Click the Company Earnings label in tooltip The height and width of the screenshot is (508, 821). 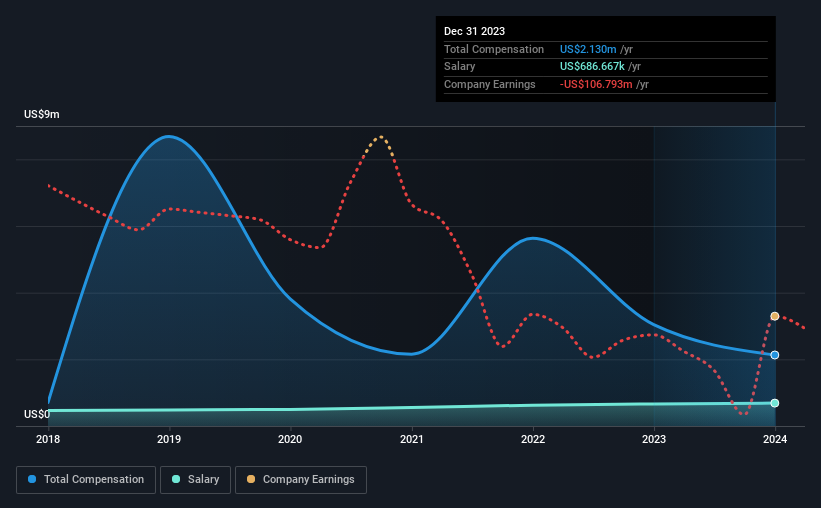pyautogui.click(x=490, y=84)
